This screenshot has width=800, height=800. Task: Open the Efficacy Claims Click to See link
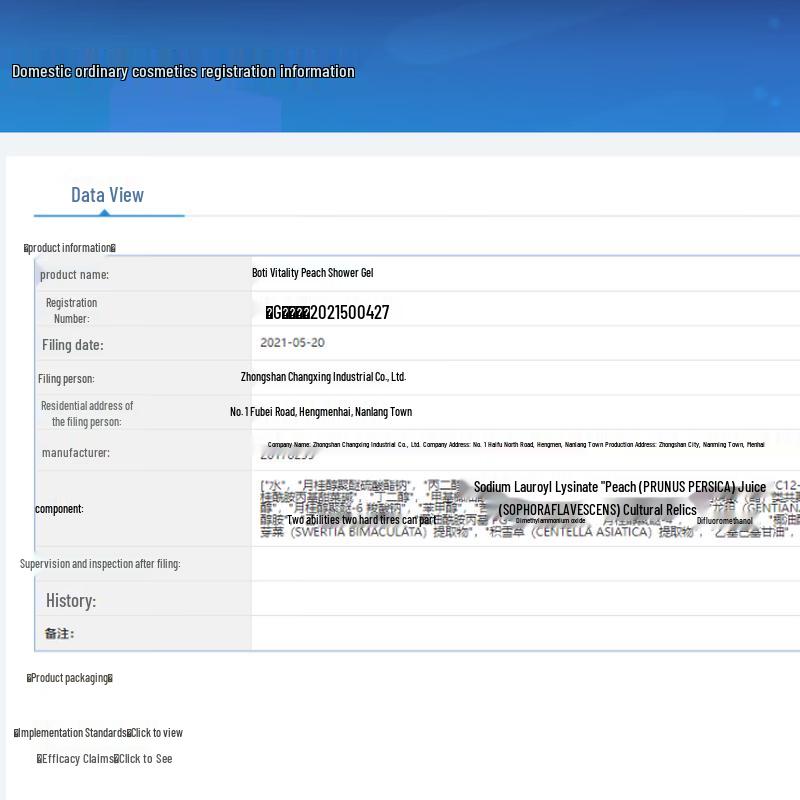tap(105, 759)
